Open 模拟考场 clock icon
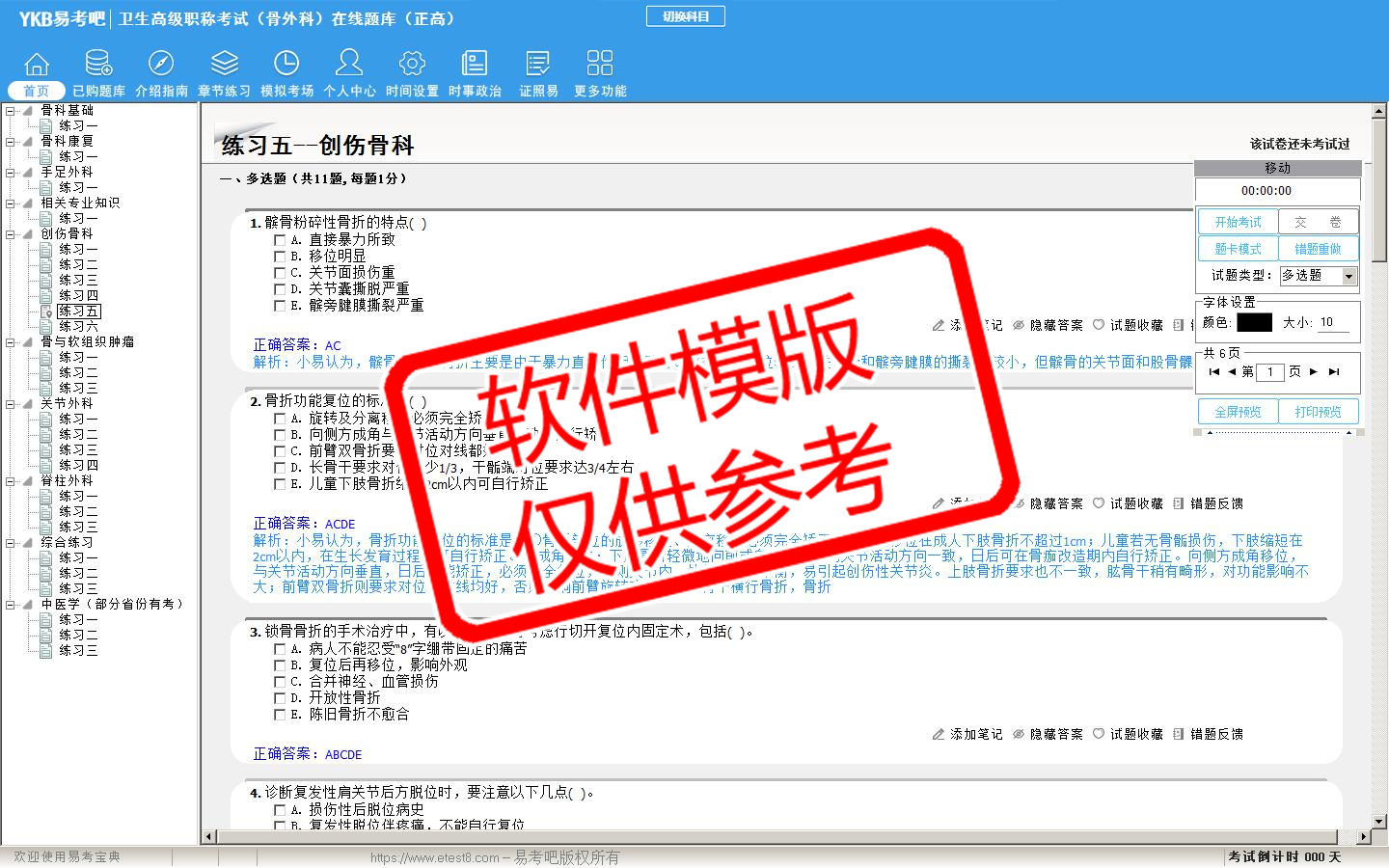Viewport: 1389px width, 868px height. pyautogui.click(x=286, y=65)
